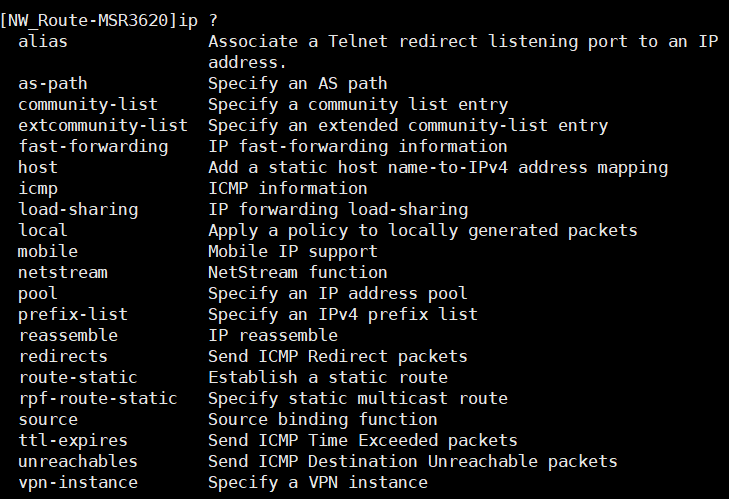729x499 pixels.
Task: Click the load-sharing command keyword
Action: point(78,209)
